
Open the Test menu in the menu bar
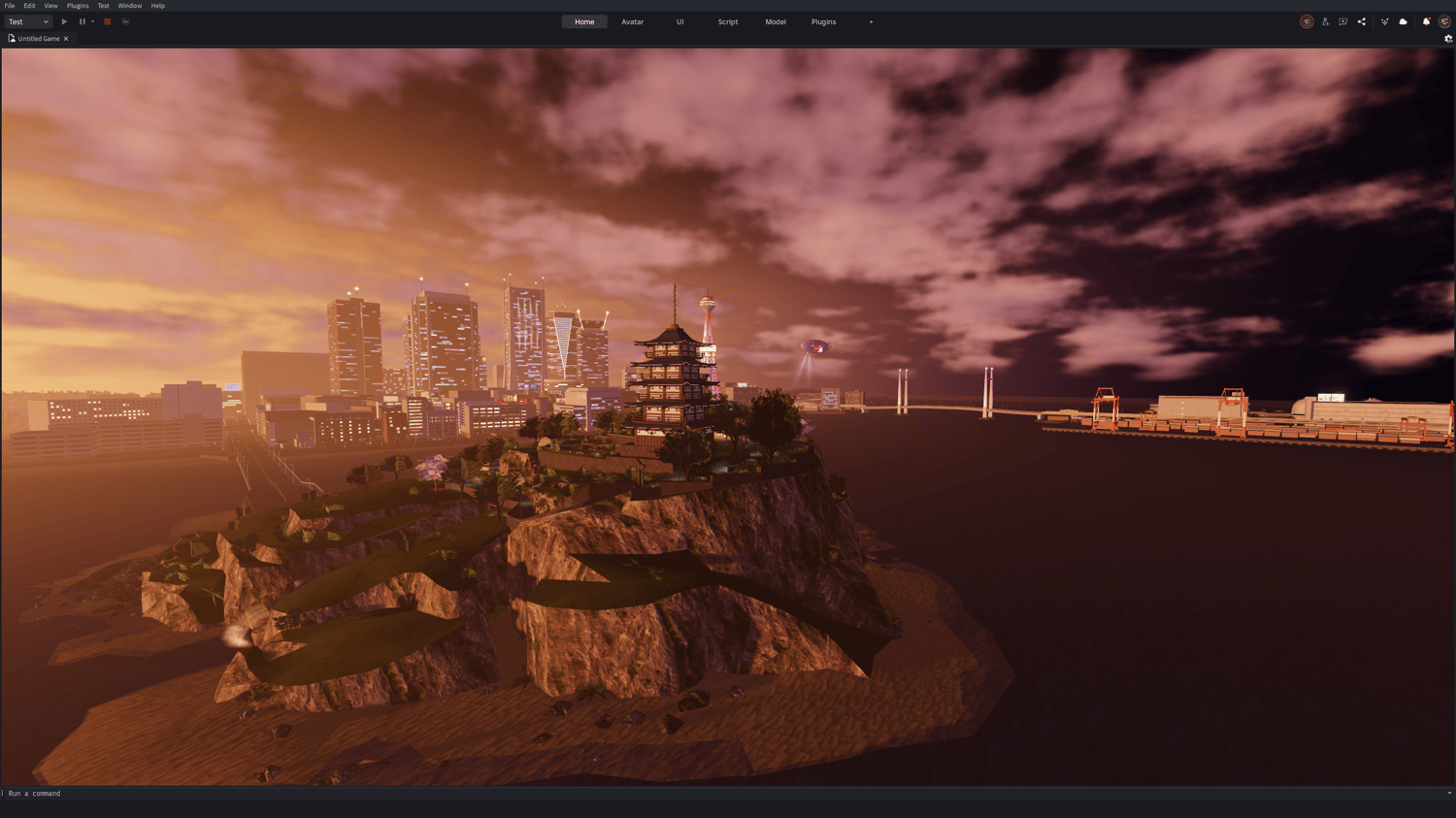coord(104,6)
